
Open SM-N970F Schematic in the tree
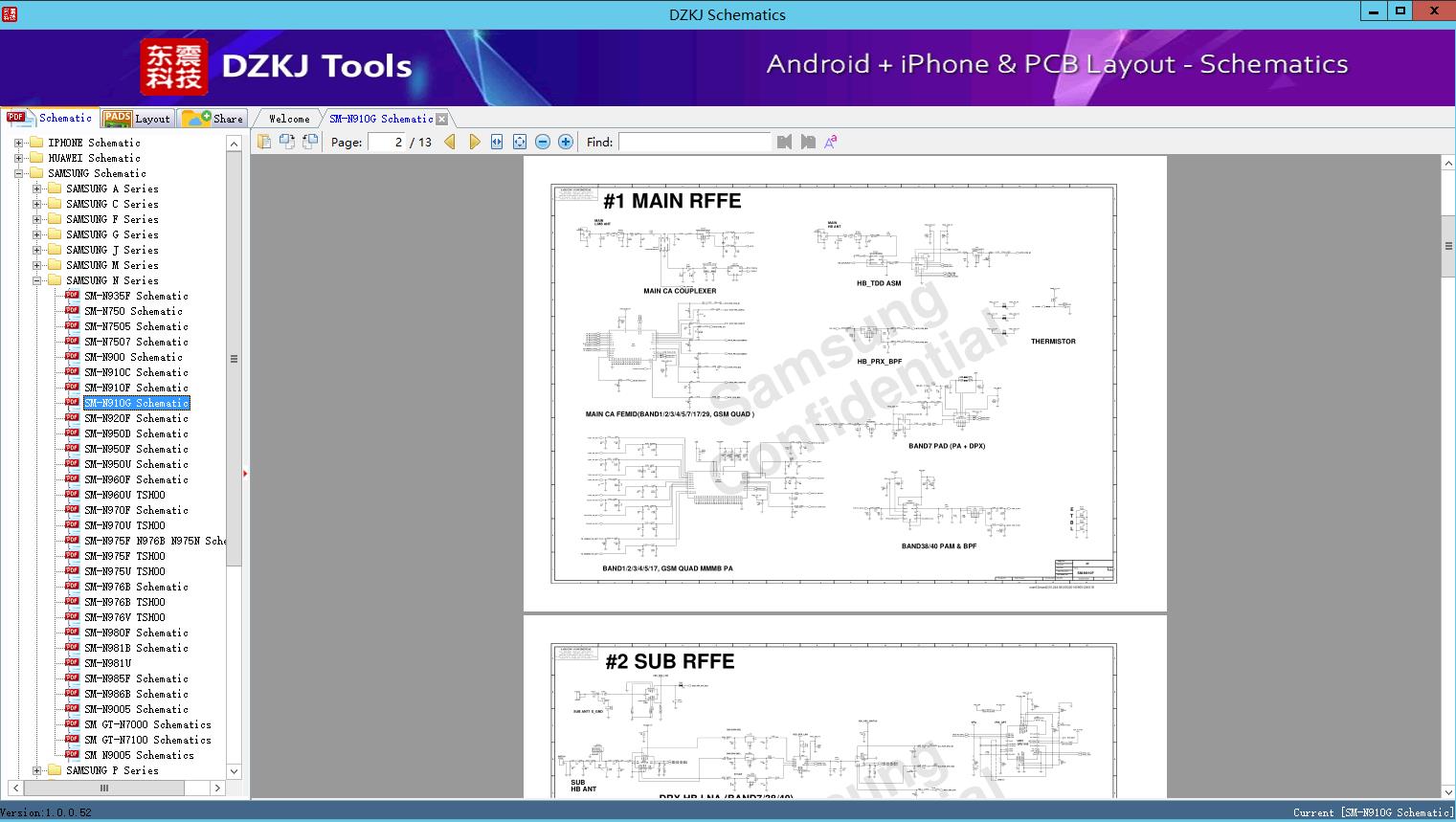(136, 510)
